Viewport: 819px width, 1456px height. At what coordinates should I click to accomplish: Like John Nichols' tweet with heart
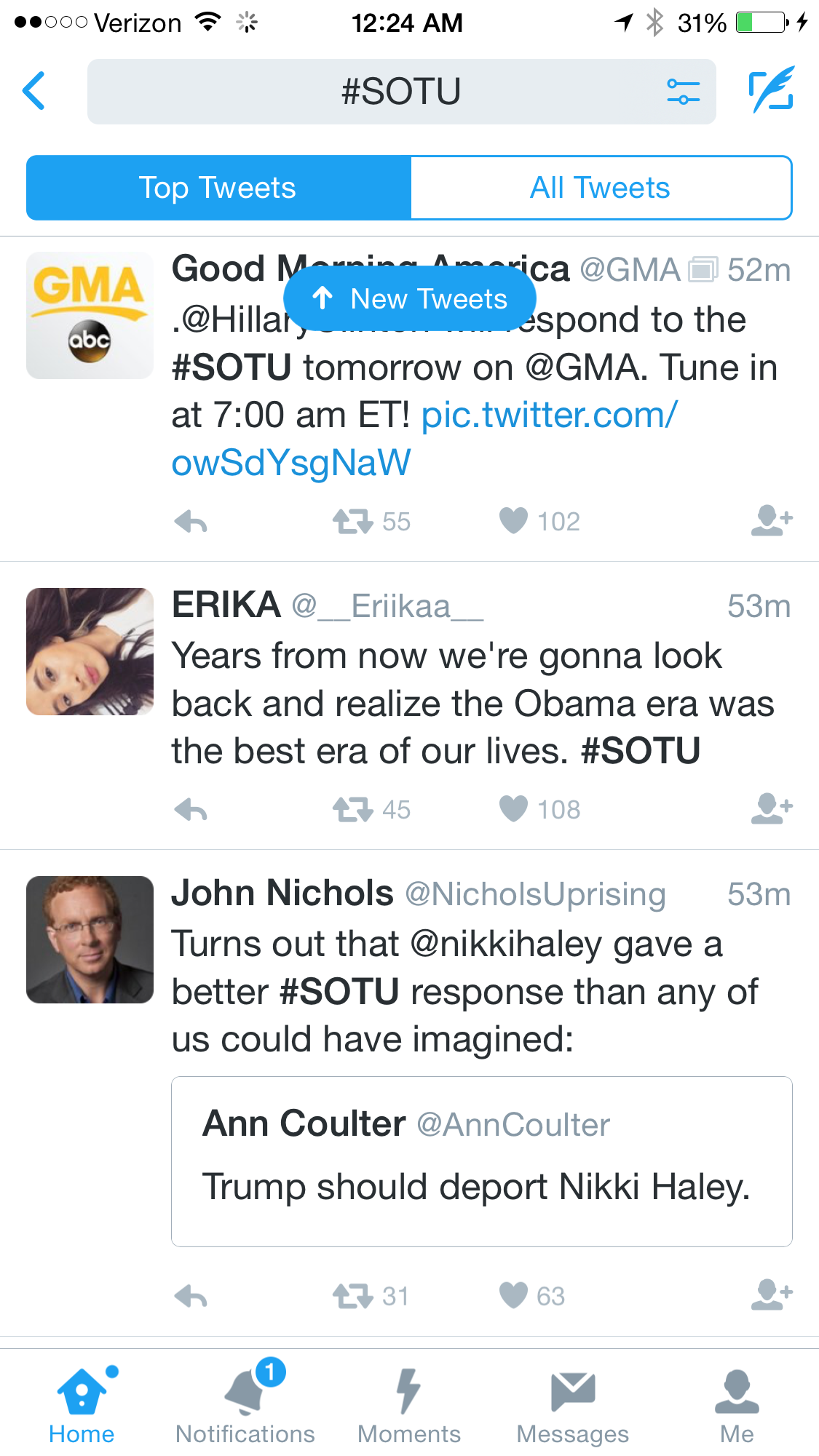point(513,1295)
